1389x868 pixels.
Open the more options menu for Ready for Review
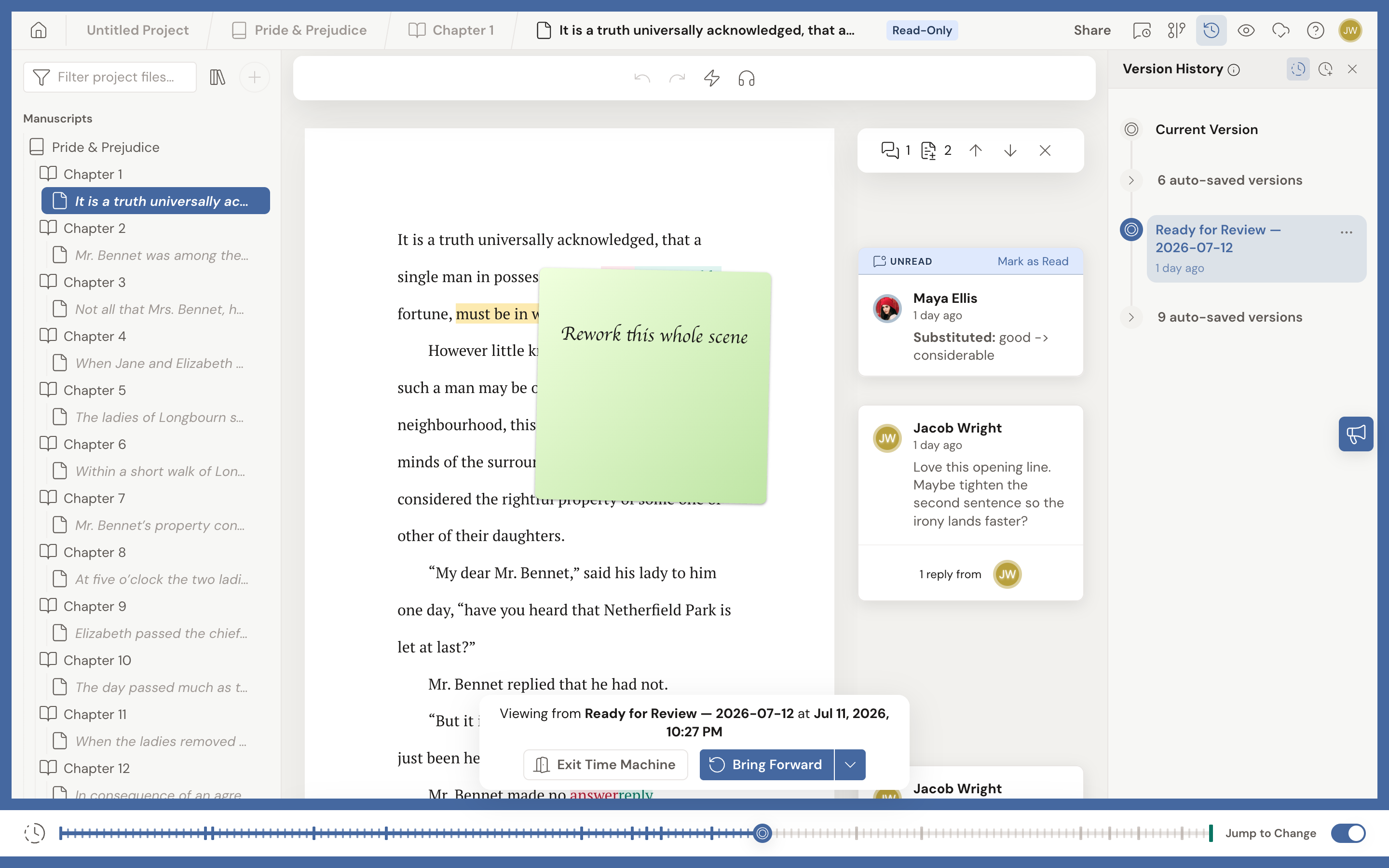click(1347, 232)
